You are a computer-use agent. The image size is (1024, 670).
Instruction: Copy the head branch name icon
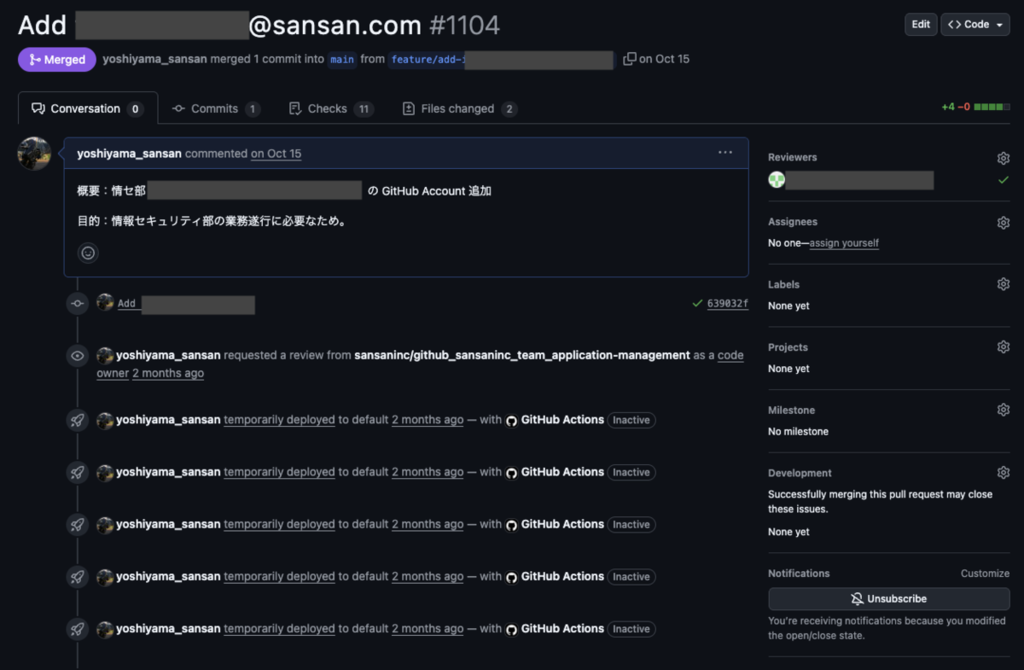(629, 59)
